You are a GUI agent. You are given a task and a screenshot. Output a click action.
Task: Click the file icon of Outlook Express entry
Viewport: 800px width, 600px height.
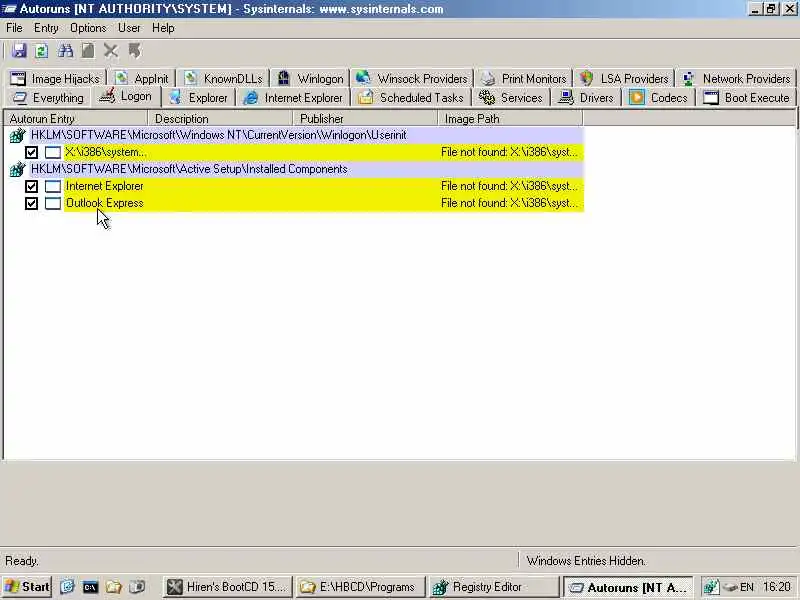click(x=53, y=204)
